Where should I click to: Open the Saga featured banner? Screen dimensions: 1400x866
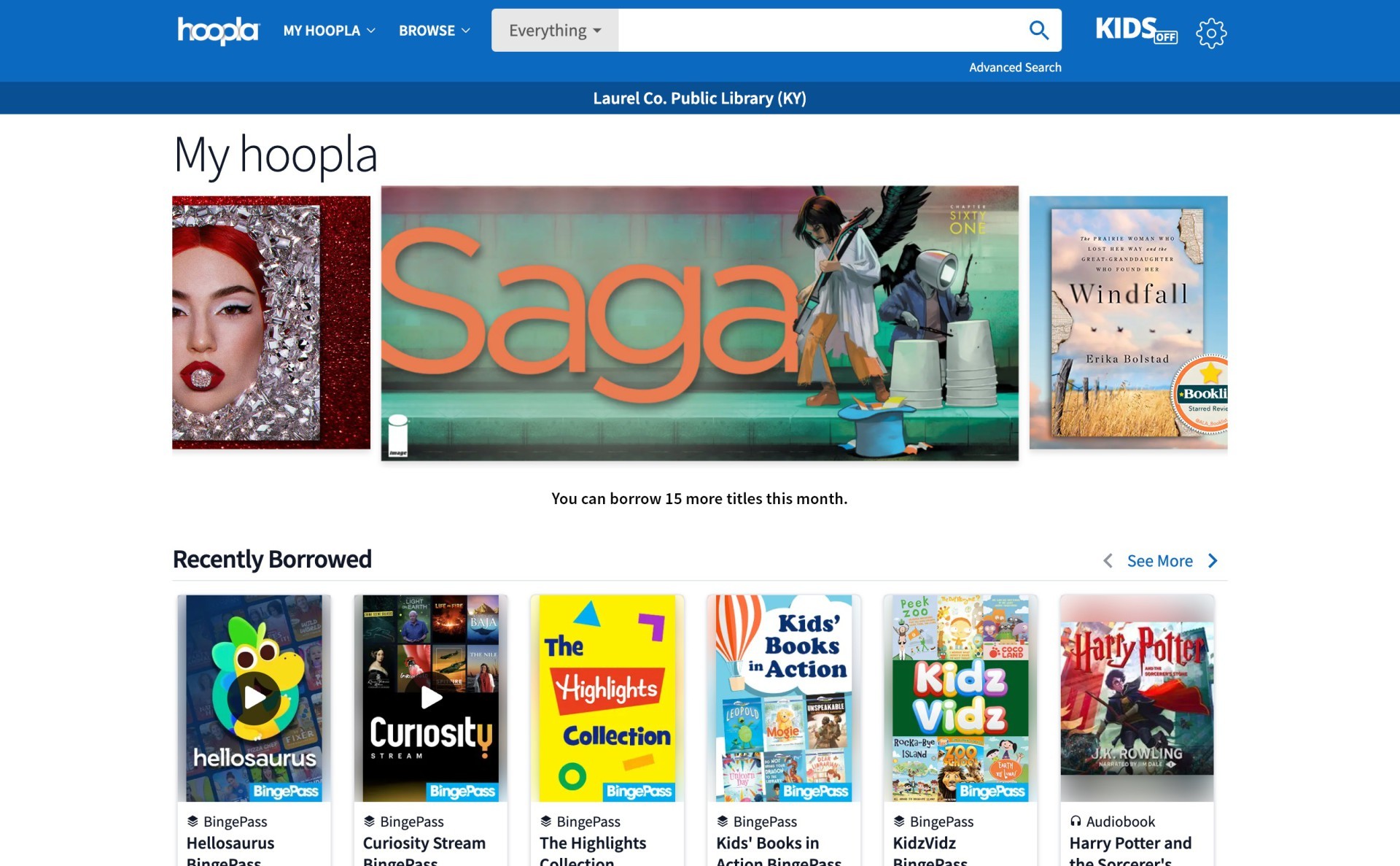[699, 323]
